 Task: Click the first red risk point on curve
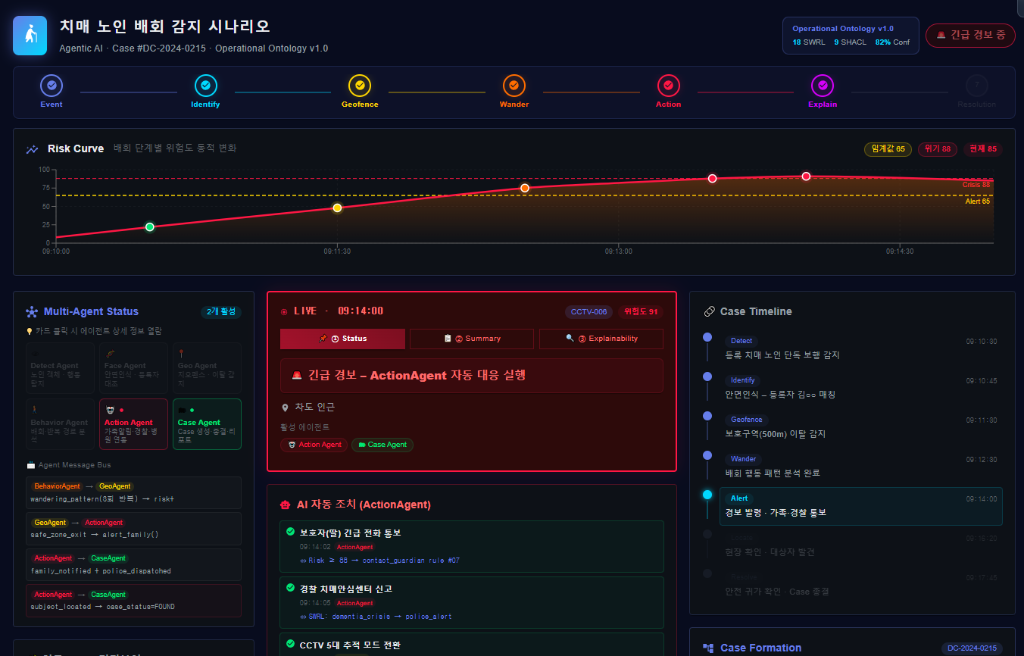click(x=712, y=178)
